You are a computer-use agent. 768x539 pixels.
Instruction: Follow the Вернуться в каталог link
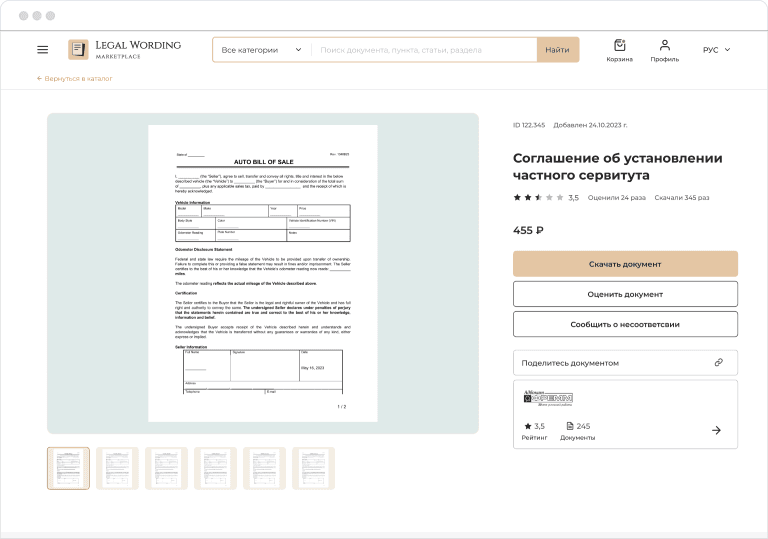coord(75,78)
